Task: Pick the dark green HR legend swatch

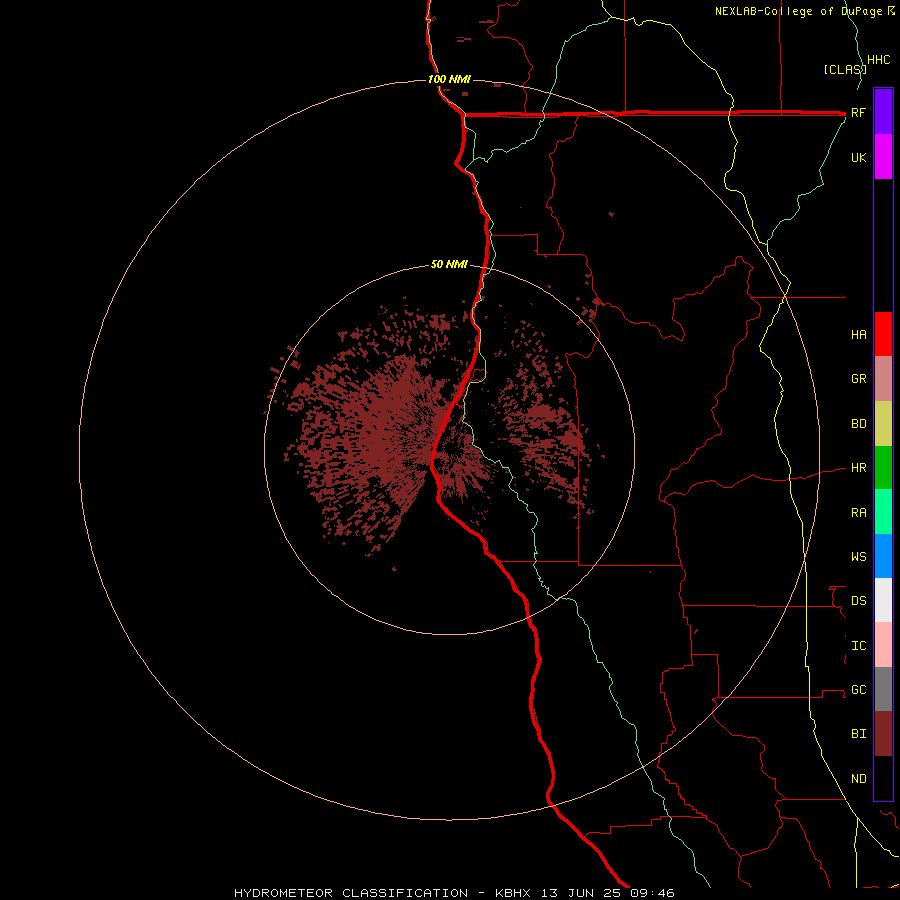Action: (883, 468)
